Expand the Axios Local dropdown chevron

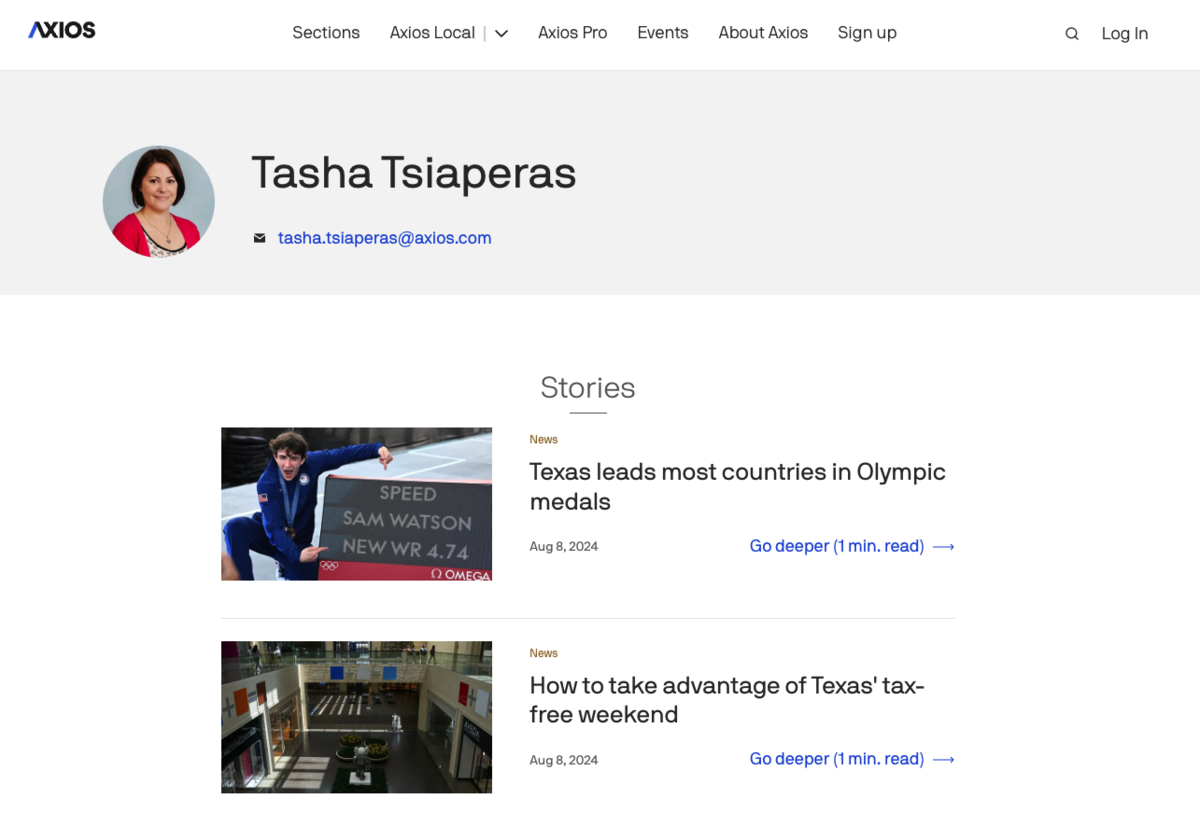click(502, 34)
